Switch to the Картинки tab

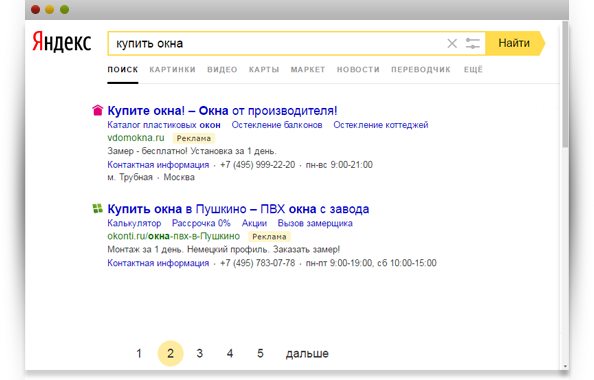(172, 70)
